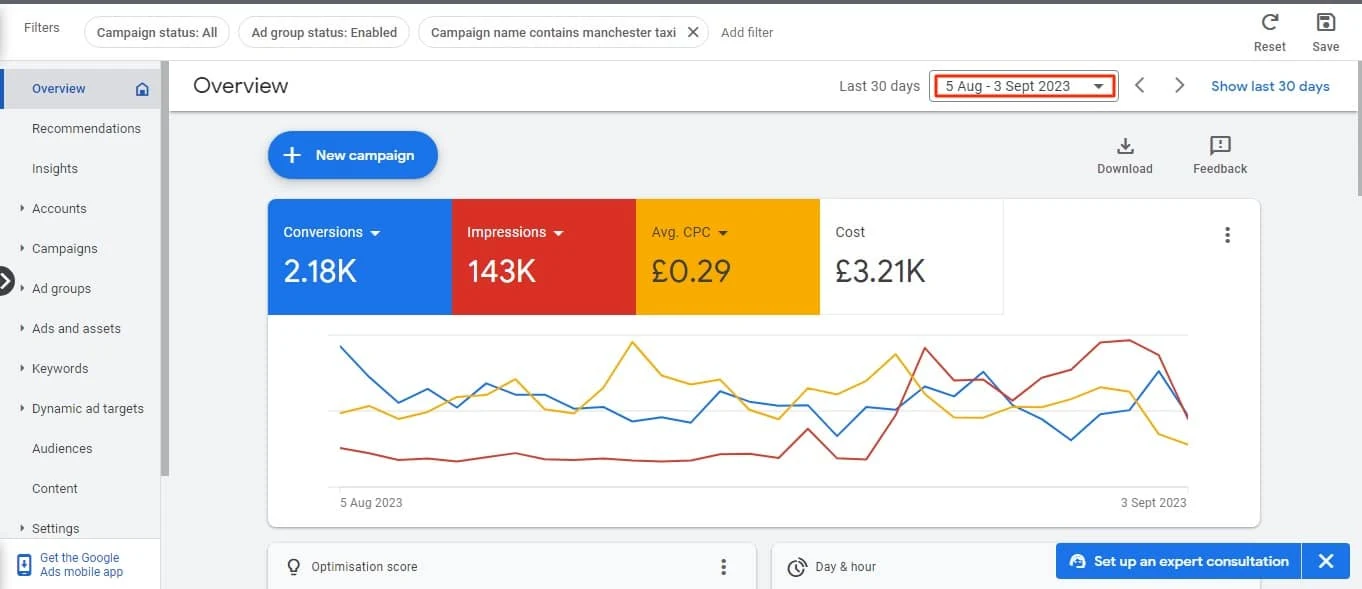Click the Save filter icon
Screen dimensions: 1362x589
[x=1326, y=23]
